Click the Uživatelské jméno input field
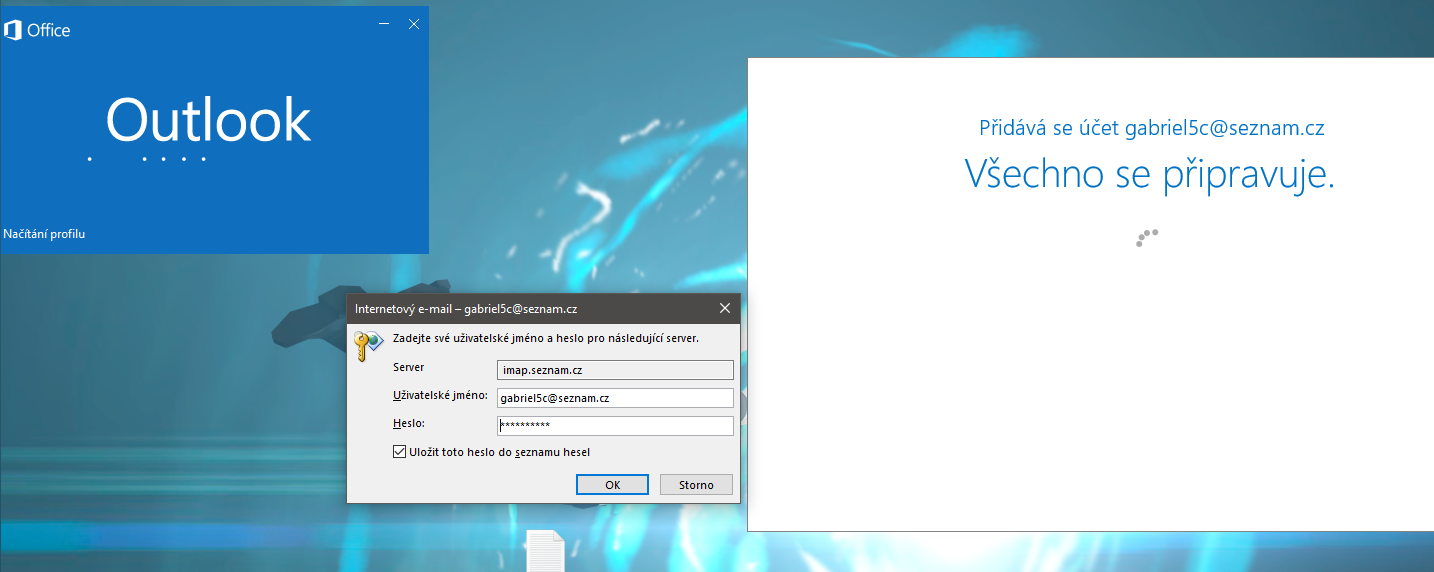This screenshot has width=1434, height=572. tap(615, 398)
